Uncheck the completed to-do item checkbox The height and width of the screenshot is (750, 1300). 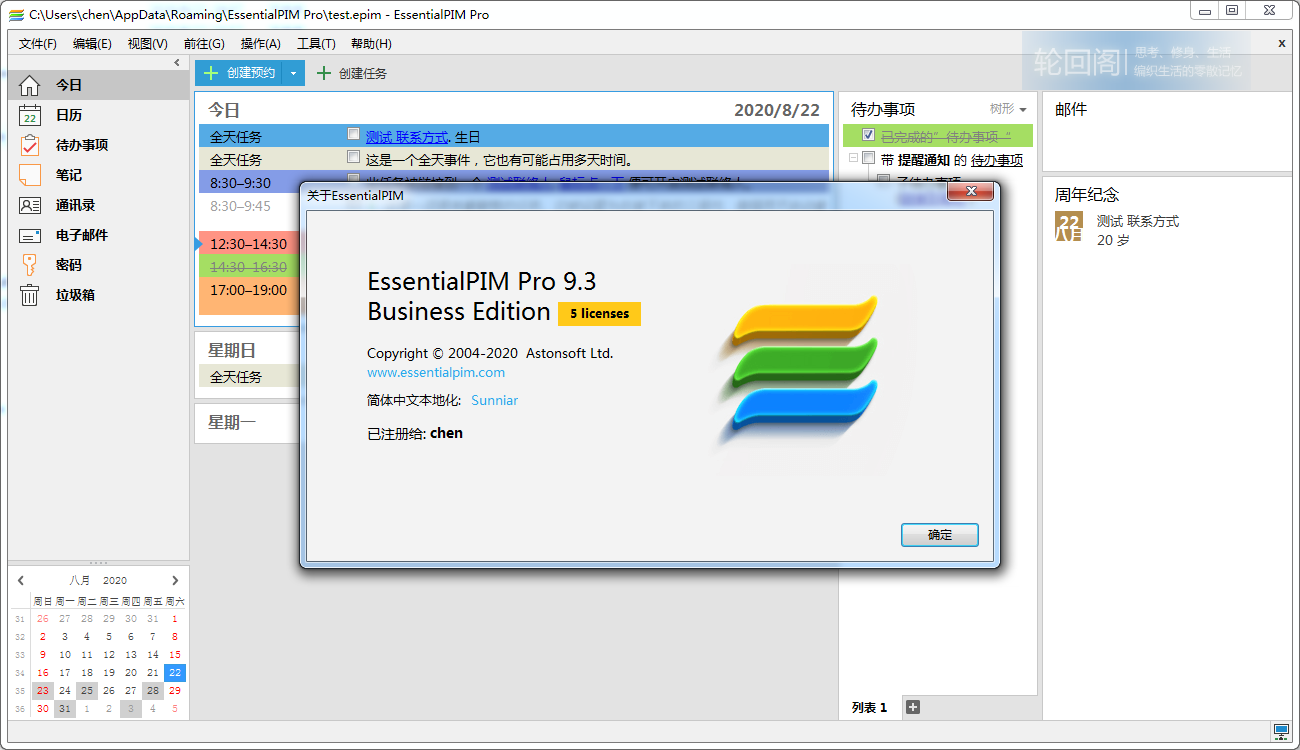click(x=868, y=135)
